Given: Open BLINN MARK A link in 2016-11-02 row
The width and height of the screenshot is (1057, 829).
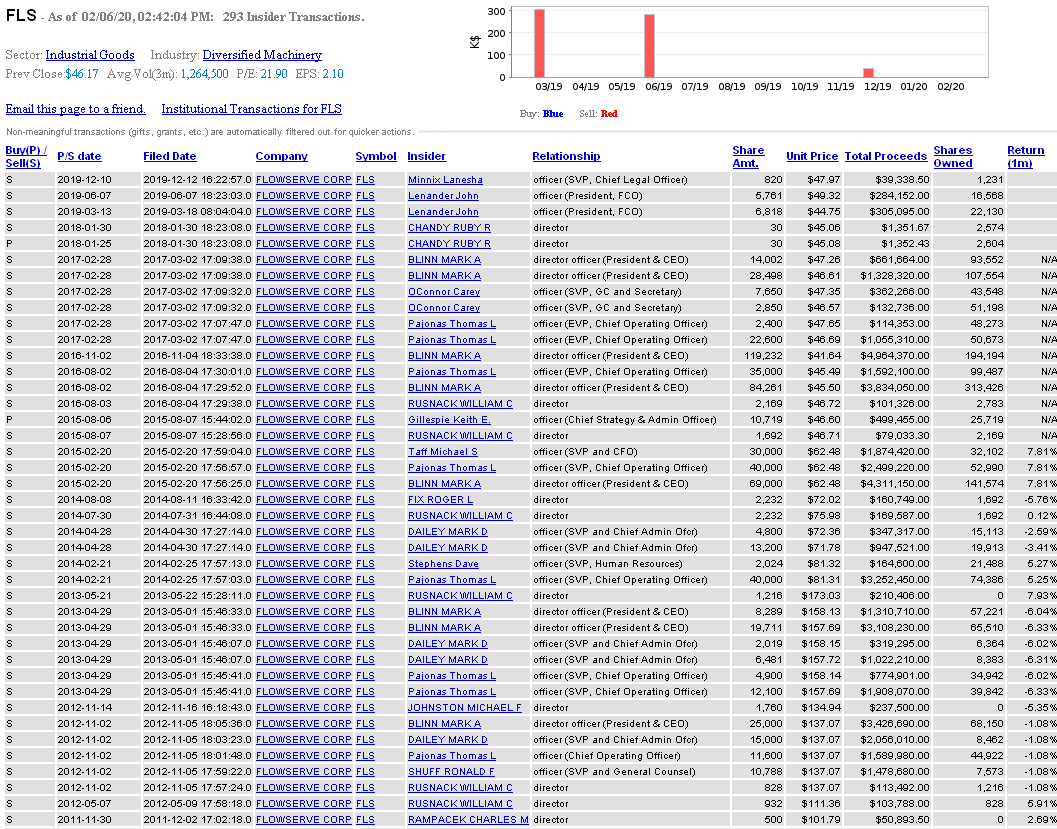Looking at the screenshot, I should 444,356.
